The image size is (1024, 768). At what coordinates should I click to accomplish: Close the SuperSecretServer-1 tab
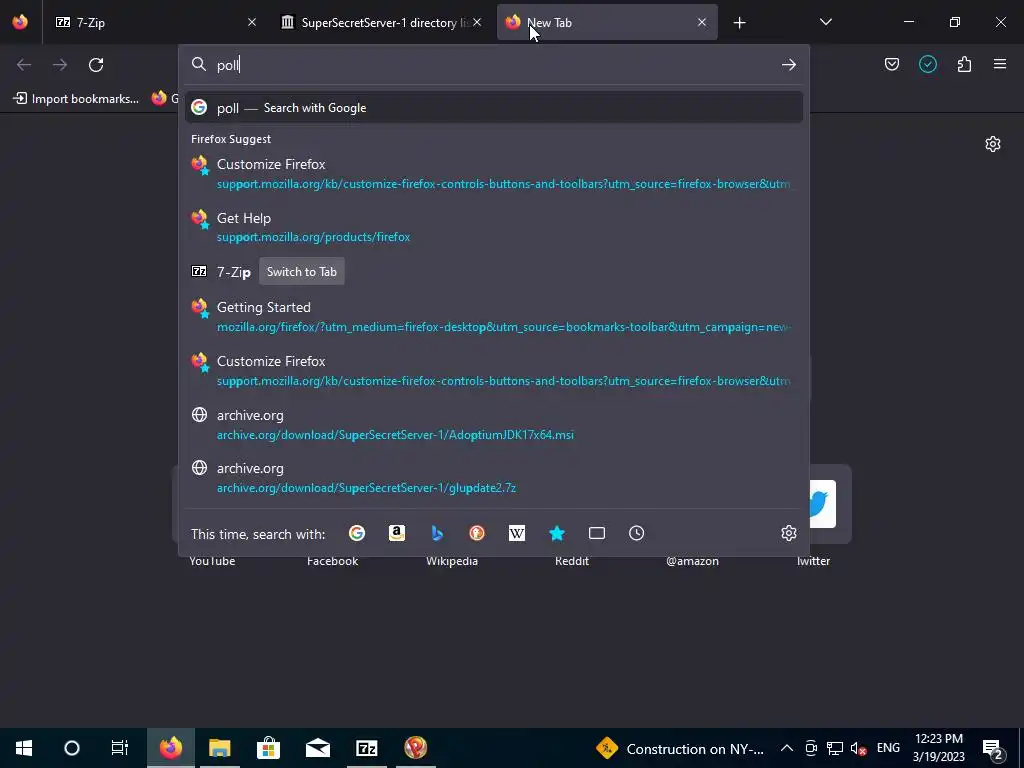point(477,22)
